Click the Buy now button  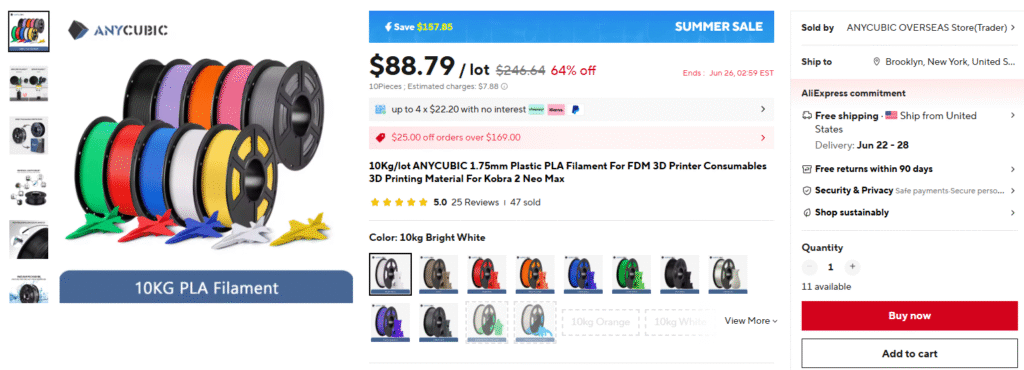pos(910,316)
